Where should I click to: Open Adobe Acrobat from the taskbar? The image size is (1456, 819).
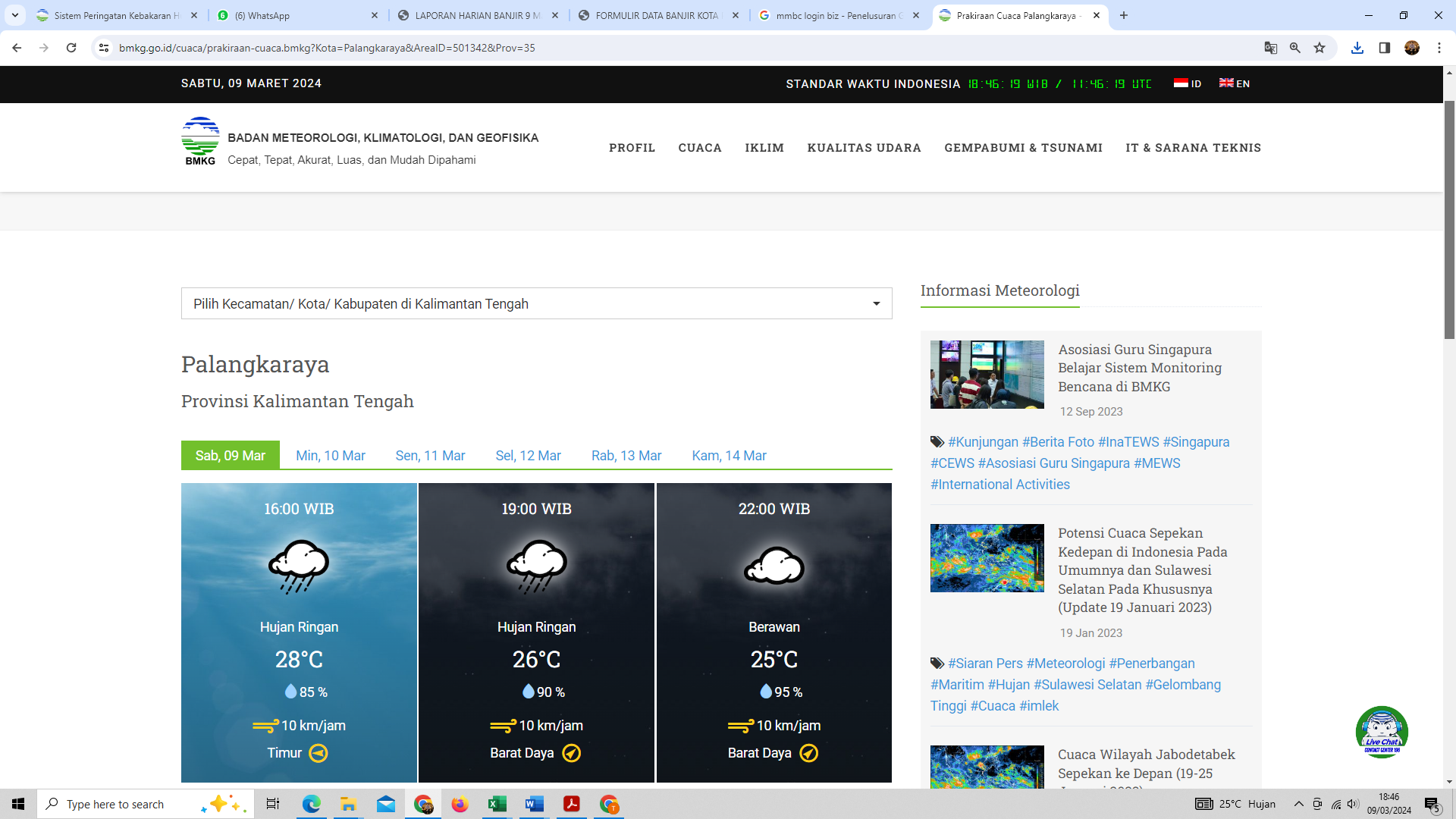coord(572,804)
